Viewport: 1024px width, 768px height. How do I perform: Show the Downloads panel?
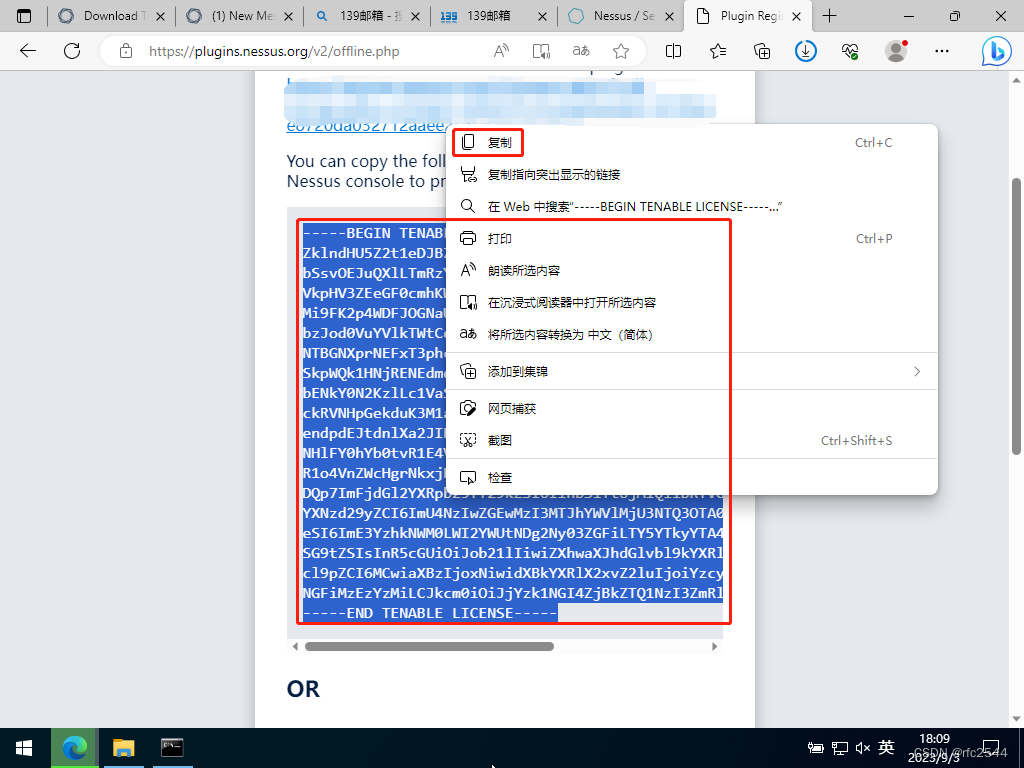806,51
